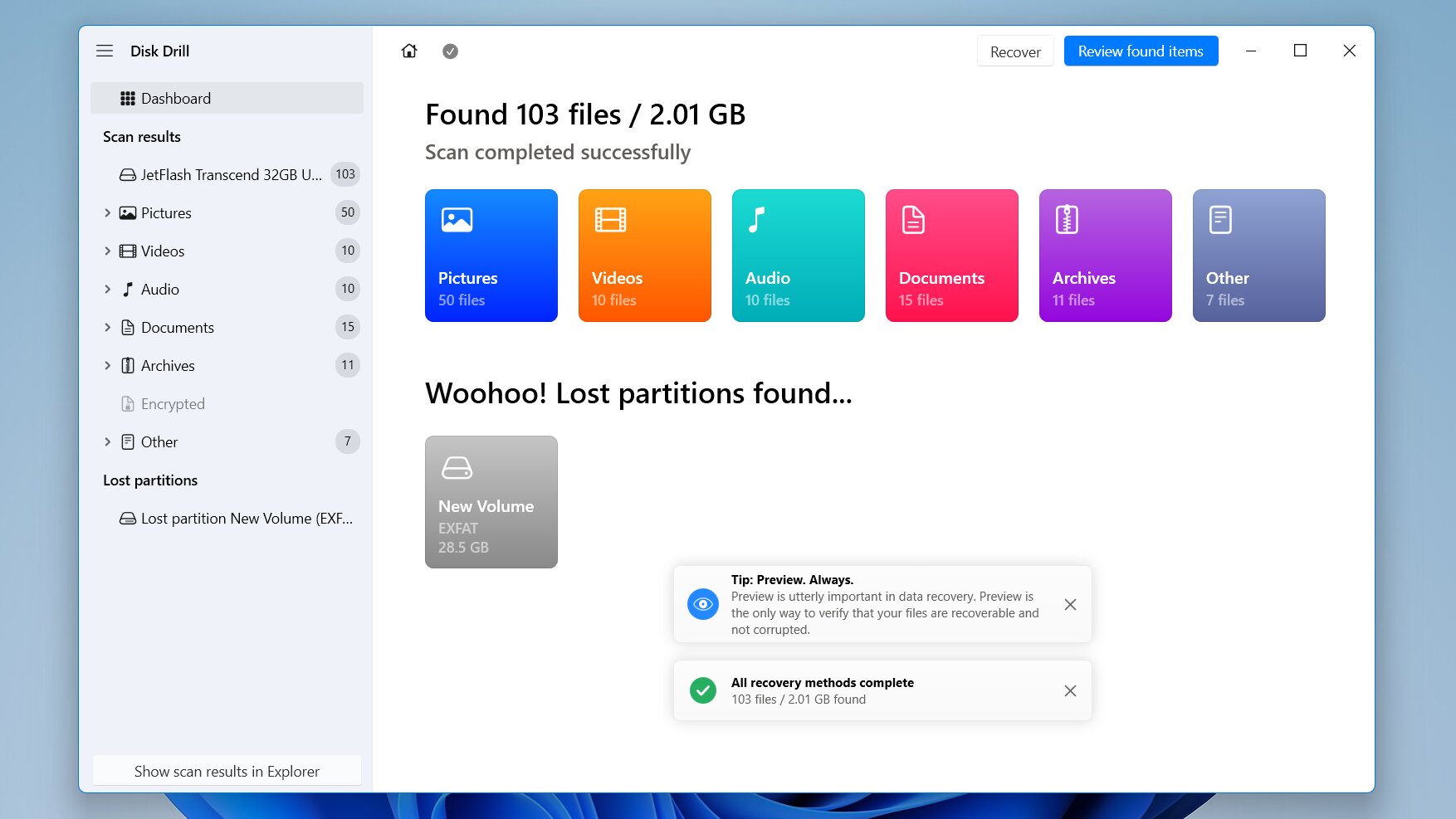Click the Found 103 files heading
Viewport: 1456px width, 819px height.
tap(585, 115)
